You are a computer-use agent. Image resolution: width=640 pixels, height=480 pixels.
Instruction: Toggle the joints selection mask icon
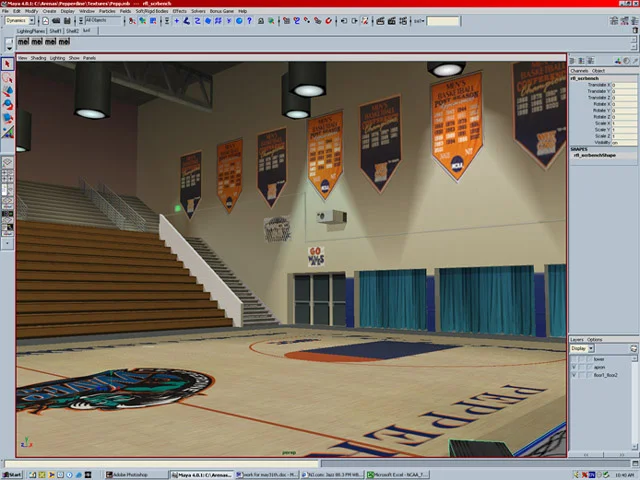coord(187,21)
